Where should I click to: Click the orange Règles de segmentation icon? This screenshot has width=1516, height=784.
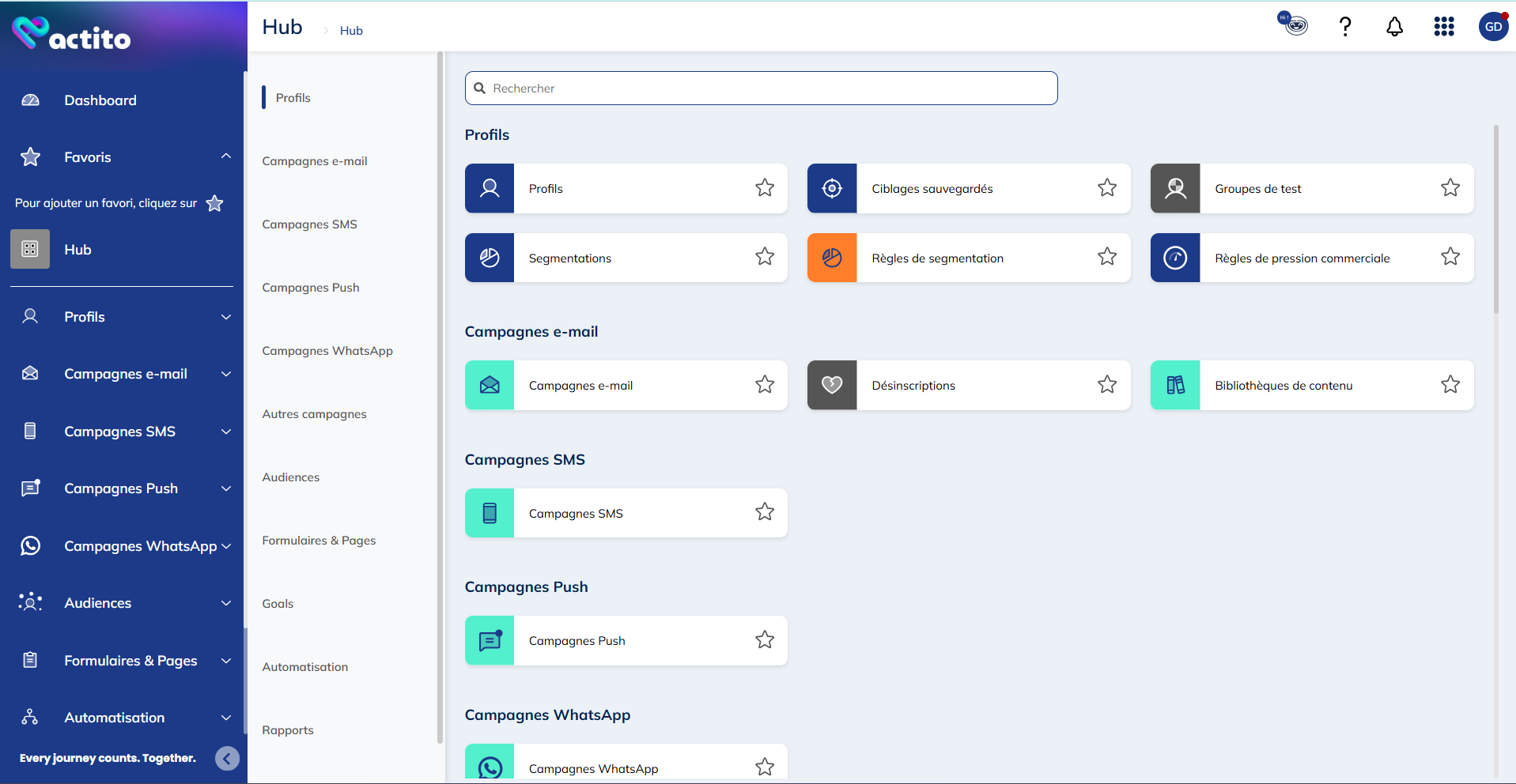point(832,258)
